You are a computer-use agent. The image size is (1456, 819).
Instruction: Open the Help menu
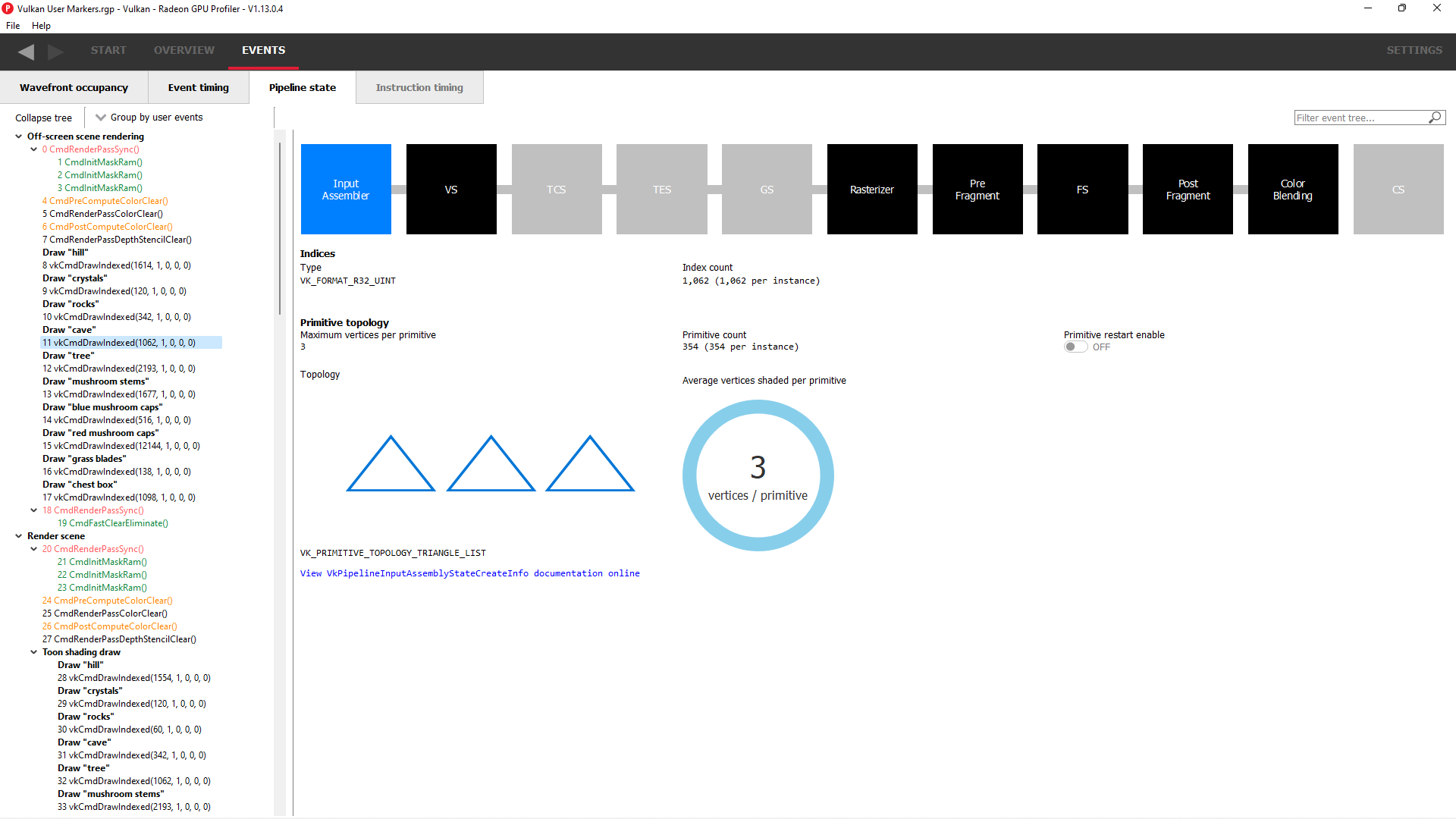tap(41, 26)
